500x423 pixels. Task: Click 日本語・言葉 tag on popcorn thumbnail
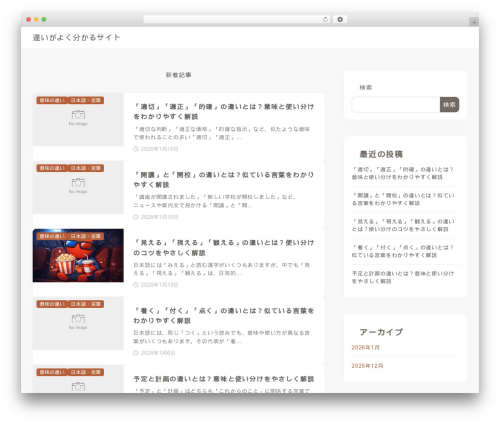[x=86, y=236]
